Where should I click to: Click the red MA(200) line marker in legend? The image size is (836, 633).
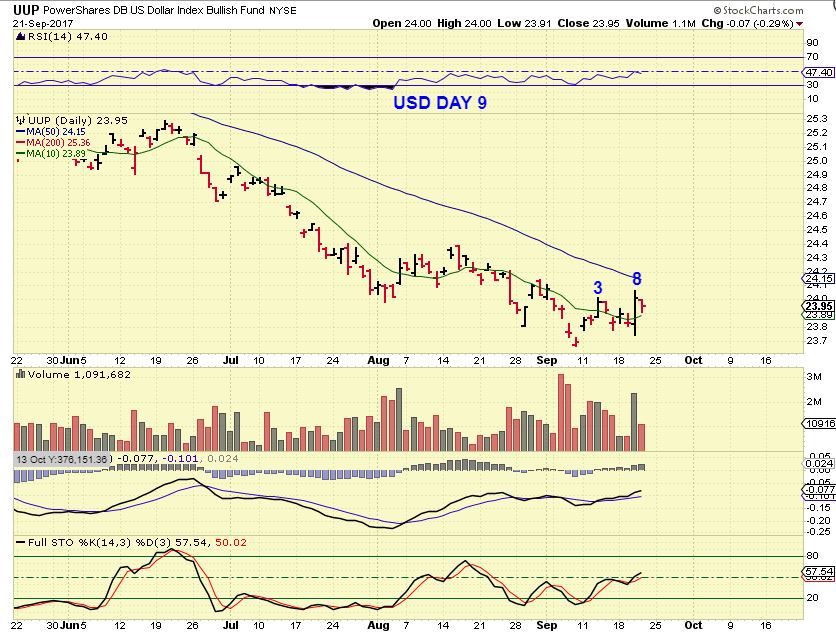tap(21, 143)
